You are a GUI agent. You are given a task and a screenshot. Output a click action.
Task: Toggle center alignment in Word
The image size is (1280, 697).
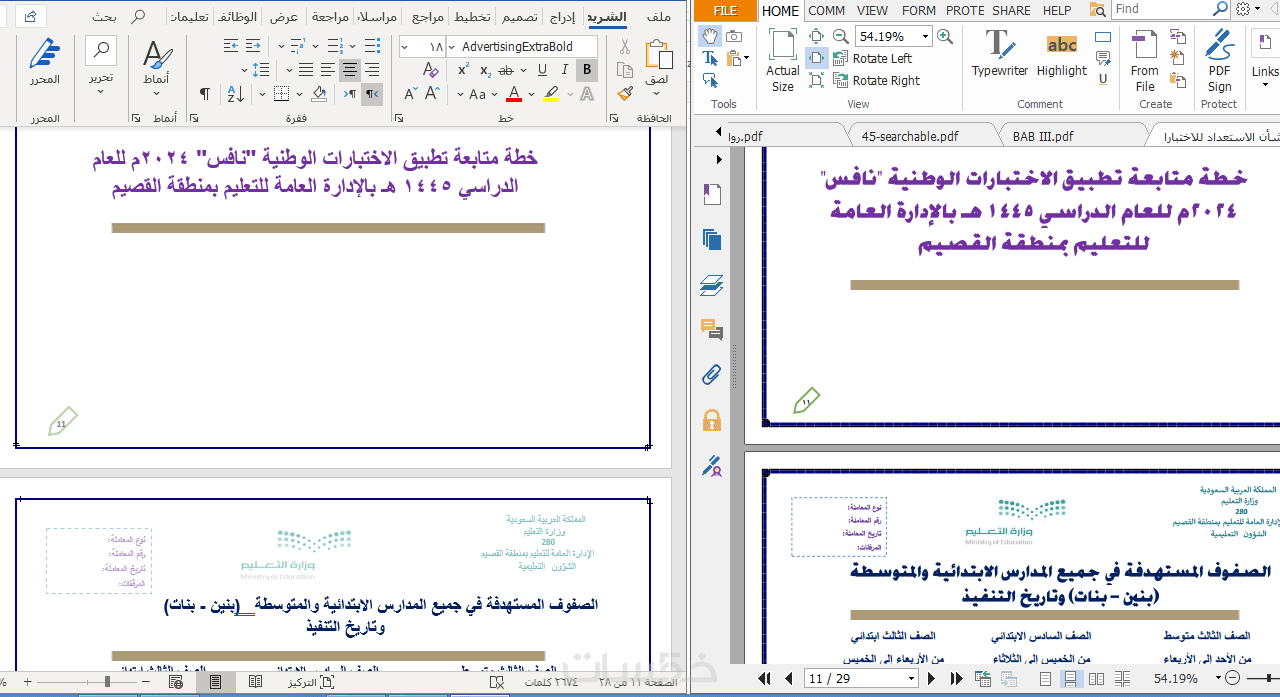pyautogui.click(x=350, y=70)
